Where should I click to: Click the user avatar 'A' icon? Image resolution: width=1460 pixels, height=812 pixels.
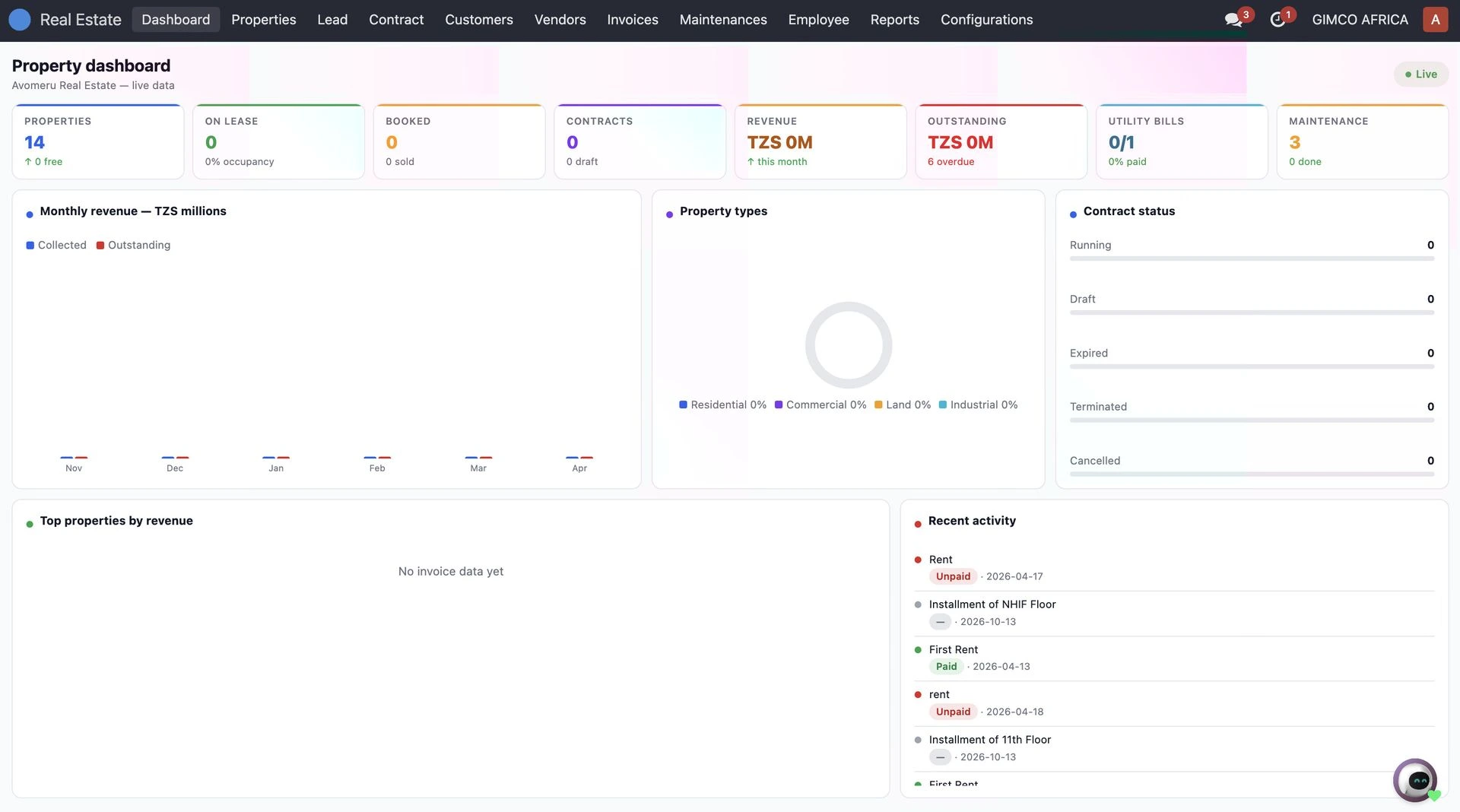pos(1435,20)
